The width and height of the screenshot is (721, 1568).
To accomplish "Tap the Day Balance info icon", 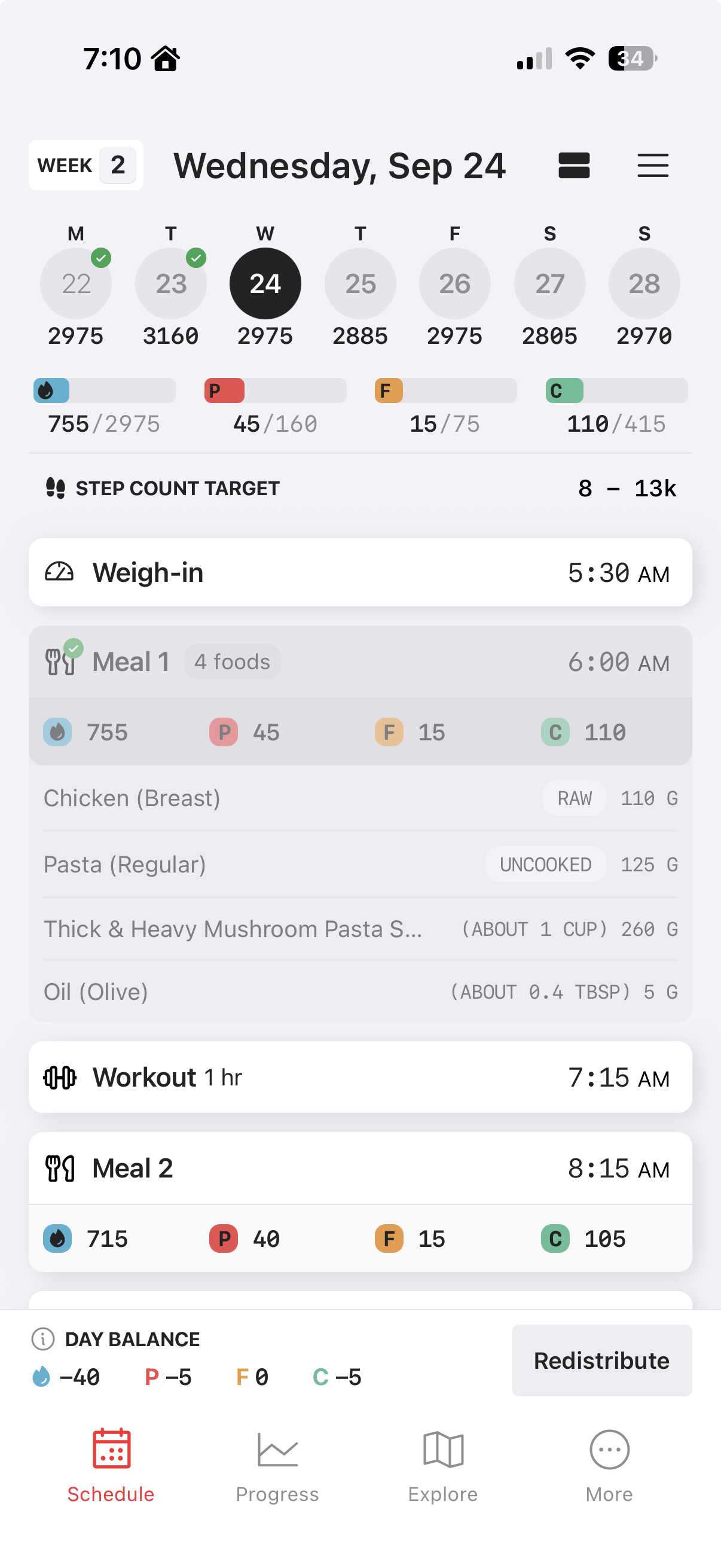I will point(42,1339).
